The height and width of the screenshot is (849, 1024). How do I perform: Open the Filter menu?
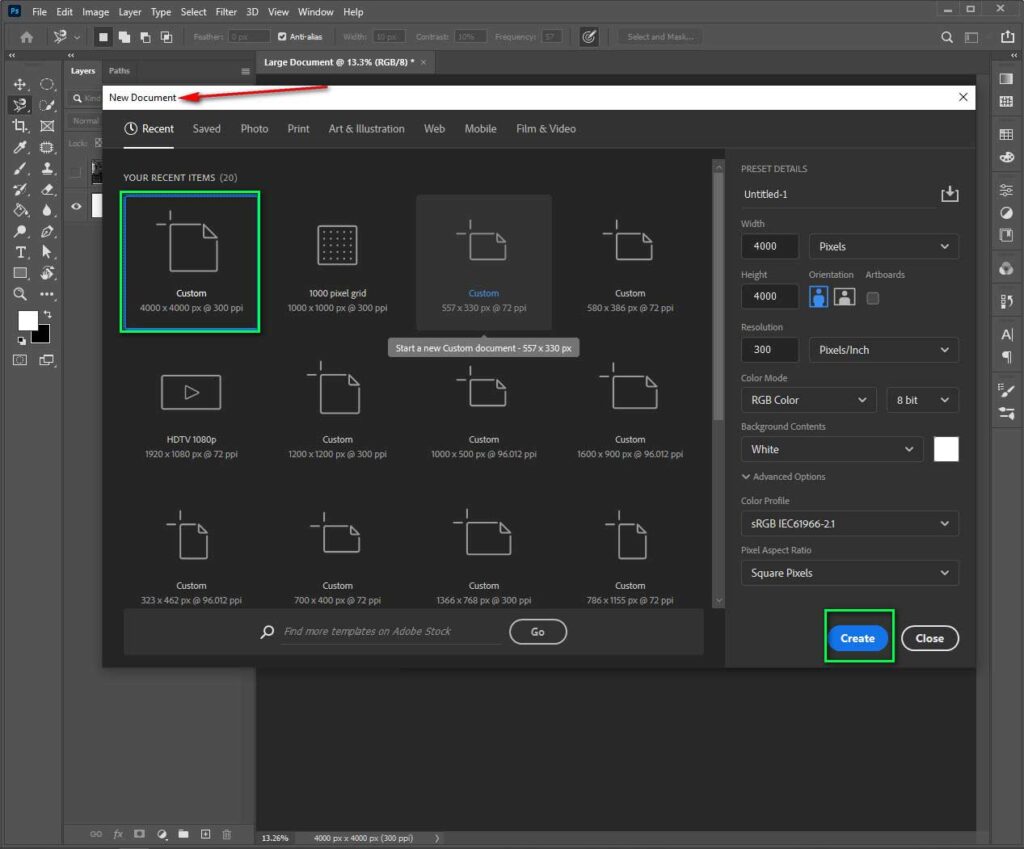click(x=226, y=11)
